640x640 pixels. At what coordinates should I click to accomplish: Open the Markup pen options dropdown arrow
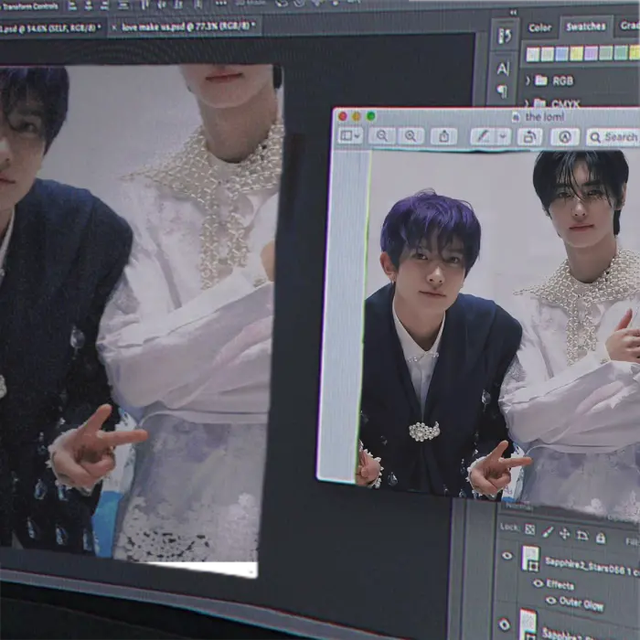click(503, 136)
